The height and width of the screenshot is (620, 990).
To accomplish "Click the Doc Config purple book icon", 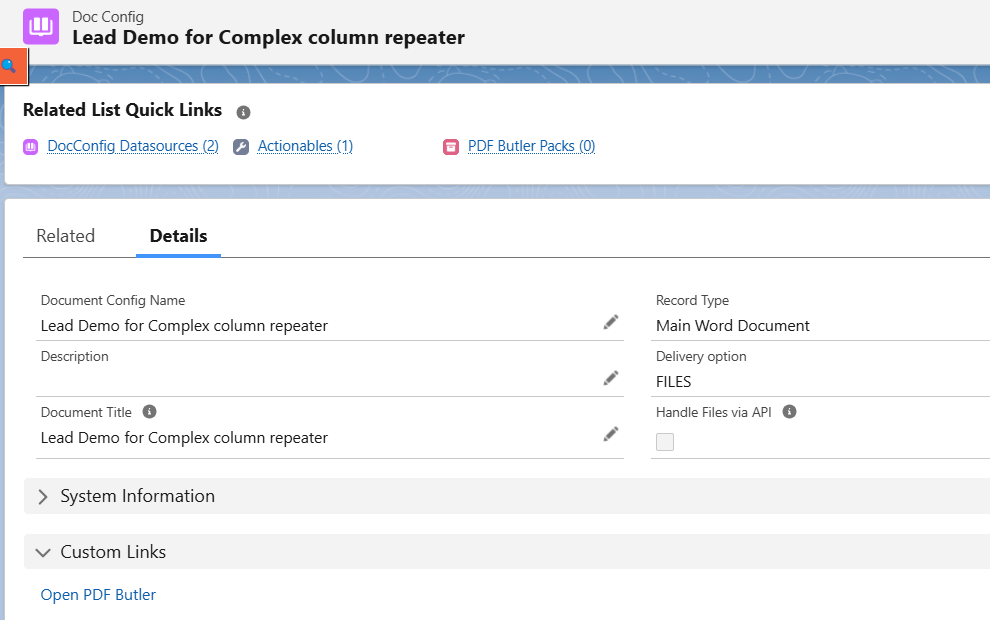I will (41, 27).
